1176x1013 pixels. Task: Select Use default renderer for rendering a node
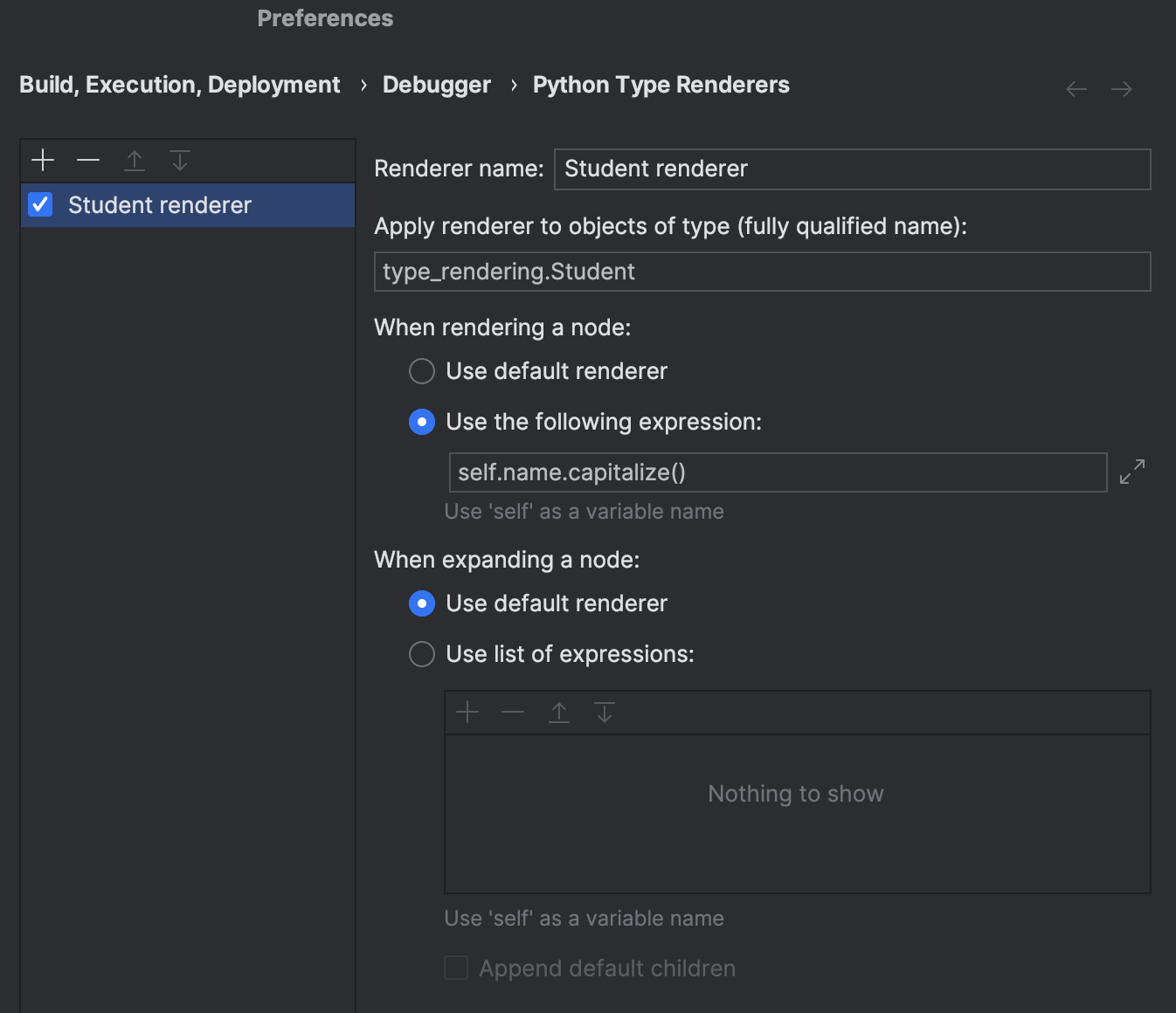point(422,371)
